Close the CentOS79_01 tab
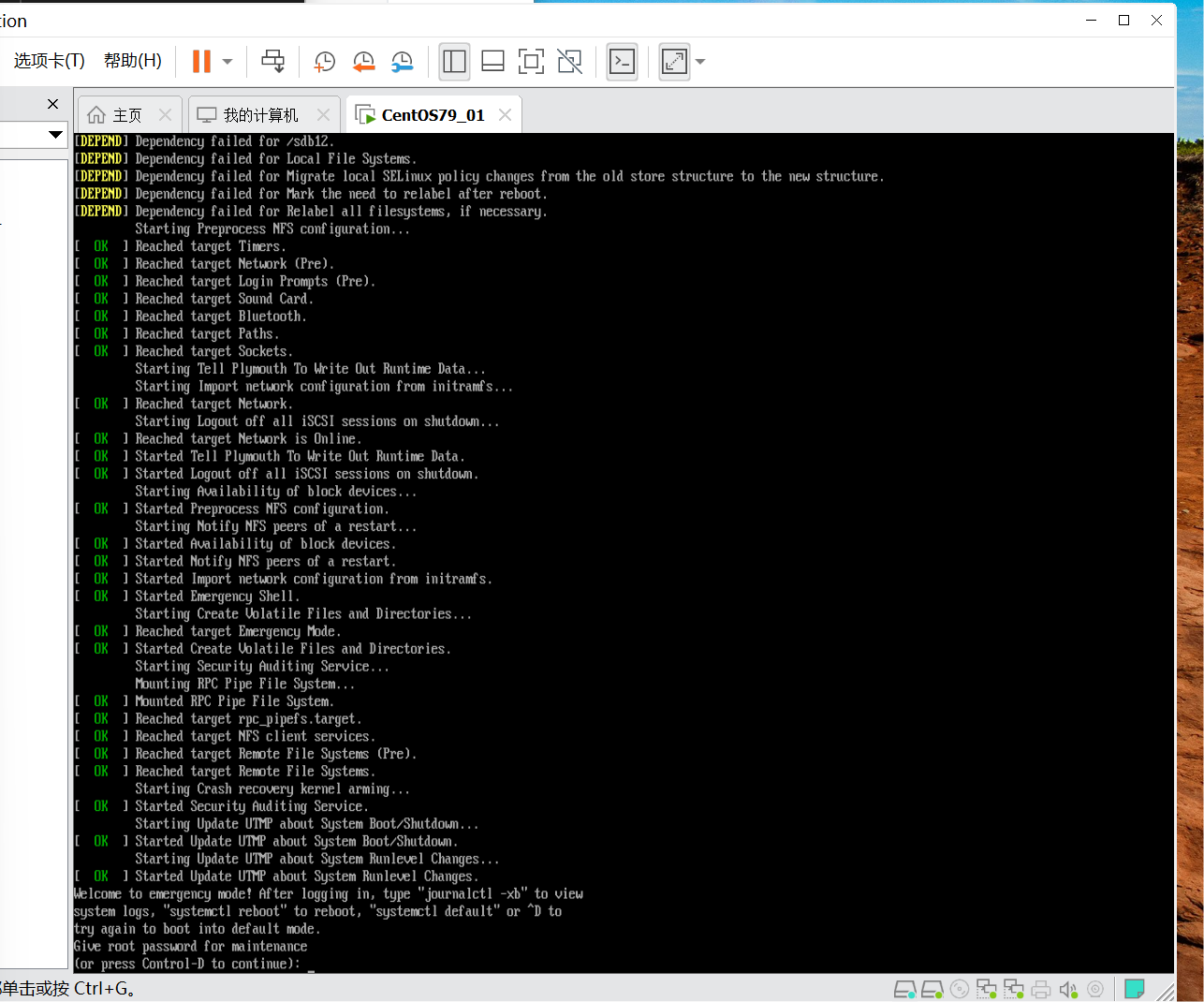 pos(505,114)
